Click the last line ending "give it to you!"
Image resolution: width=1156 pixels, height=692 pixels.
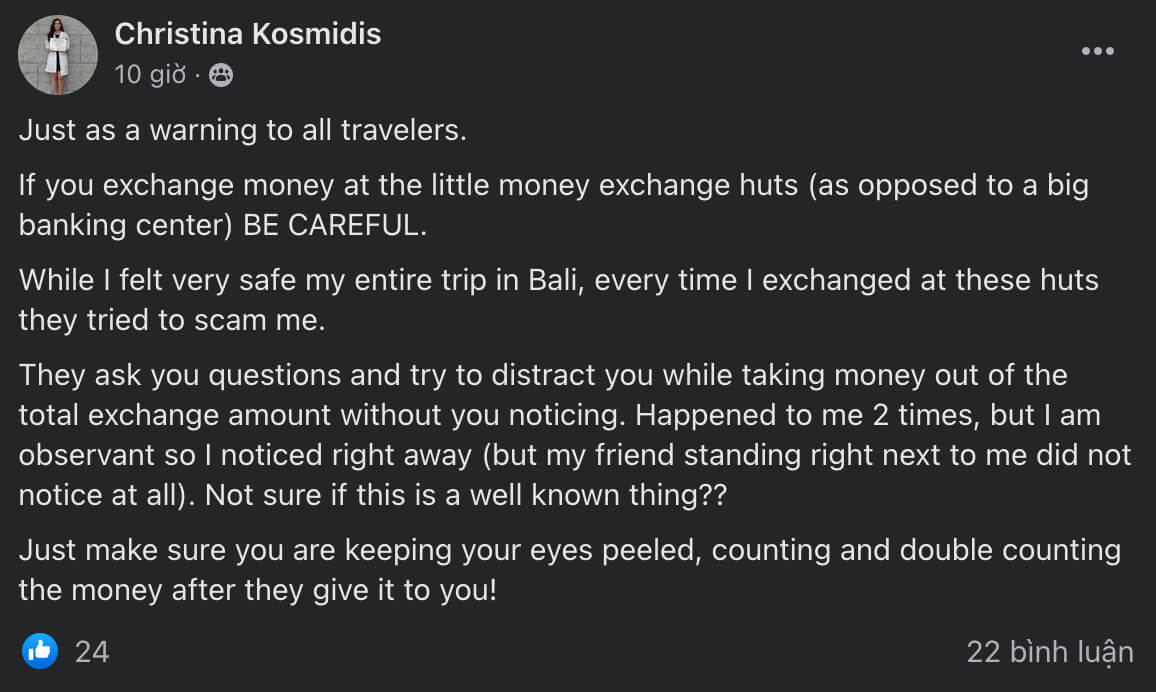[258, 589]
